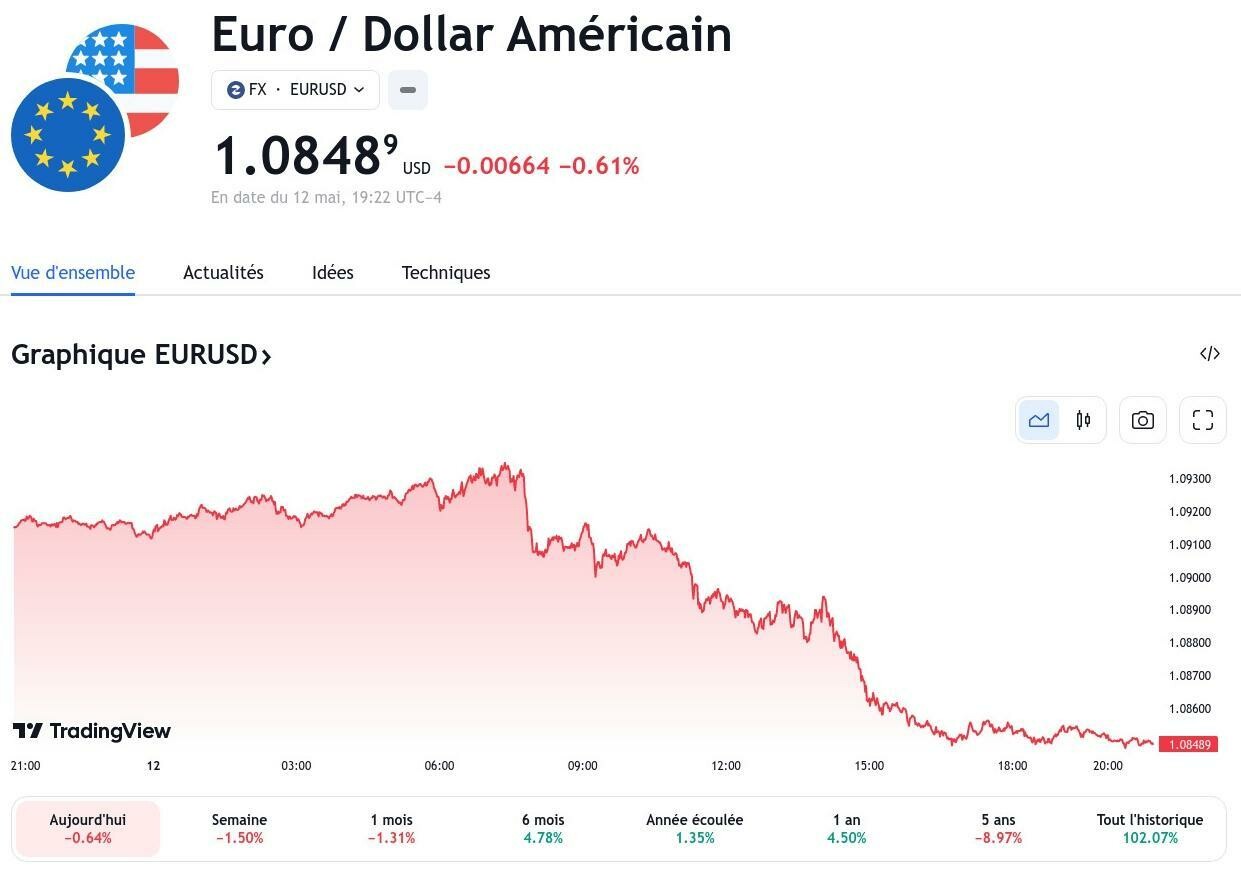Click the embed code icon

pos(1210,354)
